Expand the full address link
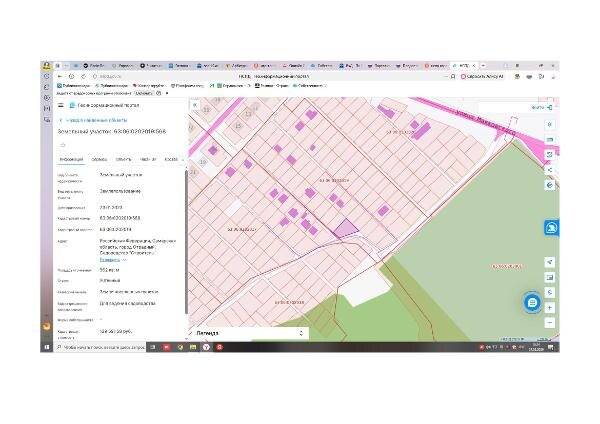 click(x=110, y=260)
